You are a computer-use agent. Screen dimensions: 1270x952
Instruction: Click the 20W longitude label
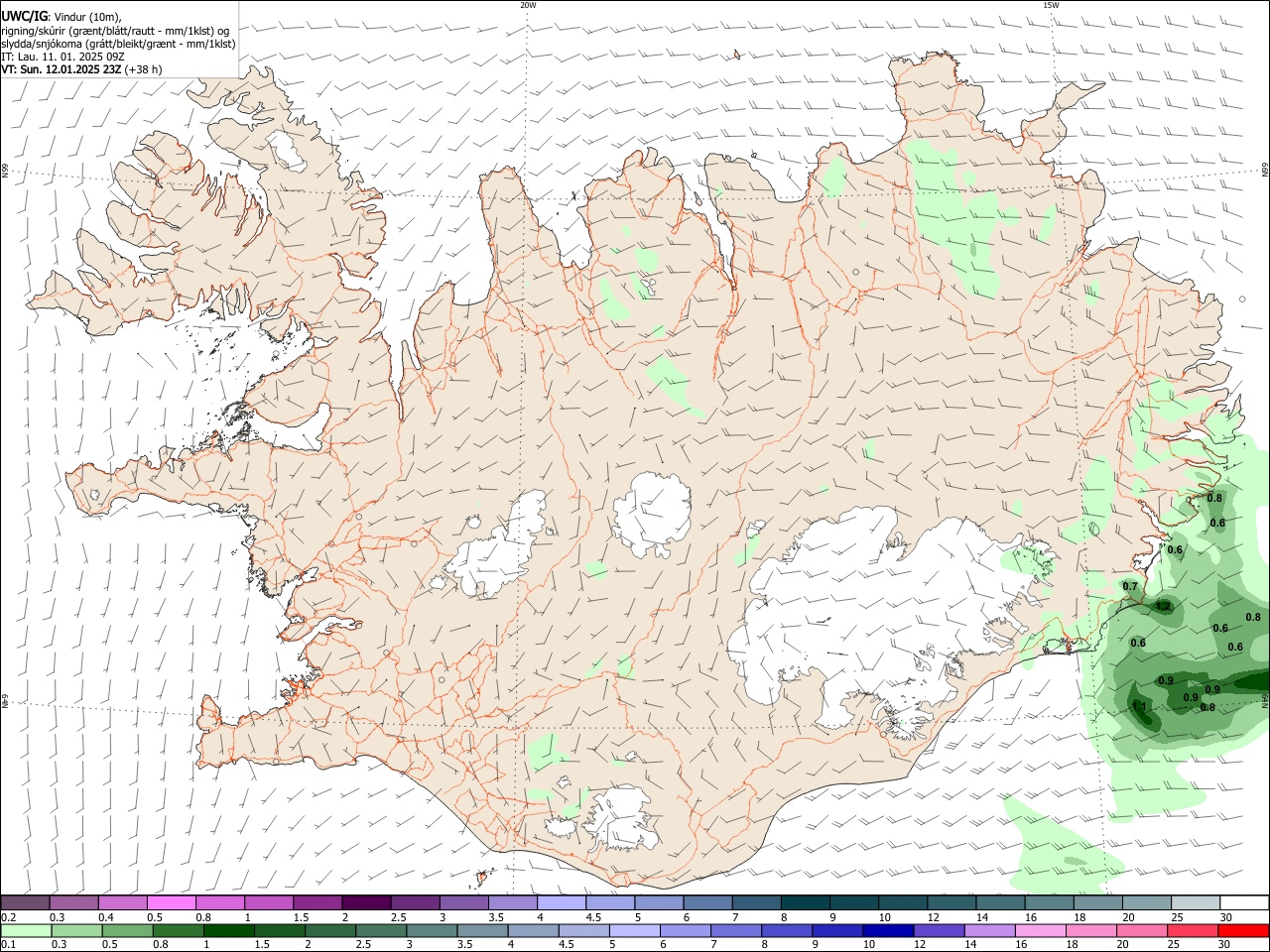tap(528, 5)
